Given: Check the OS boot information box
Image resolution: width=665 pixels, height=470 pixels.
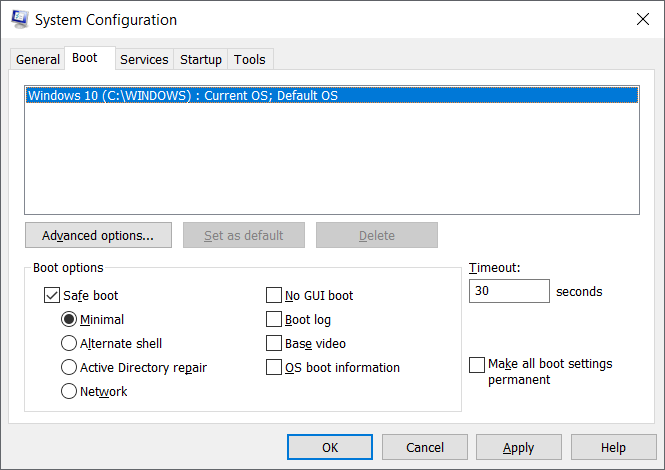Looking at the screenshot, I should tap(274, 368).
